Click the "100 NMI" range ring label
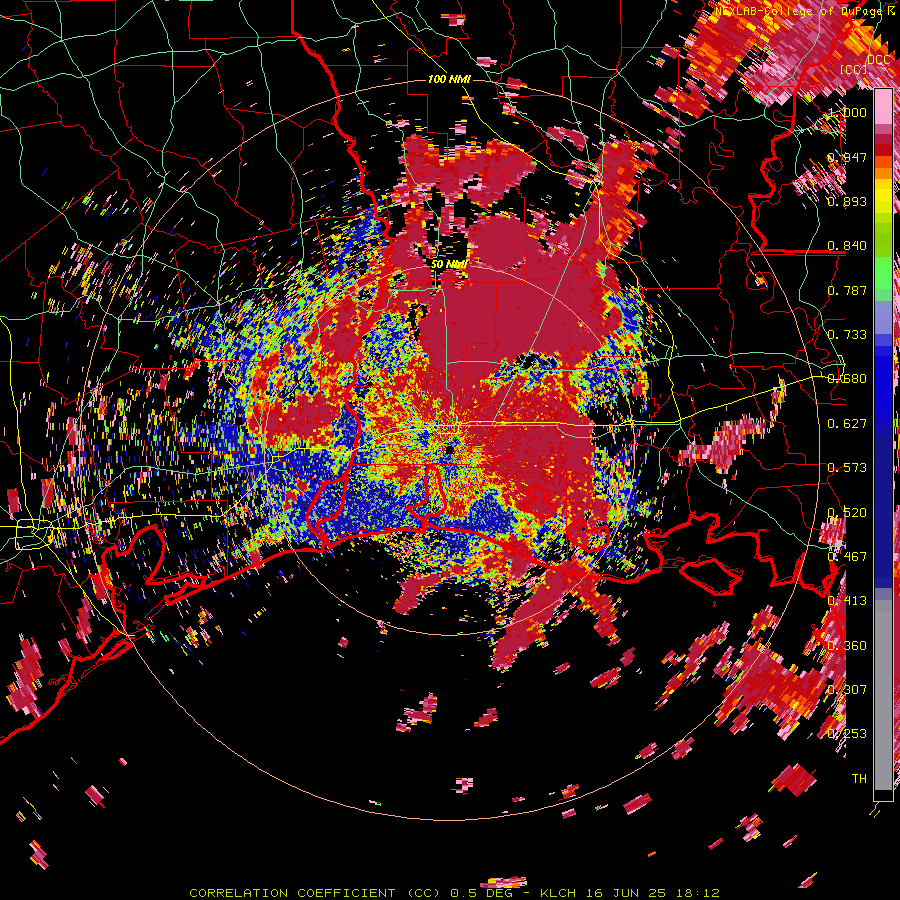 pos(449,79)
